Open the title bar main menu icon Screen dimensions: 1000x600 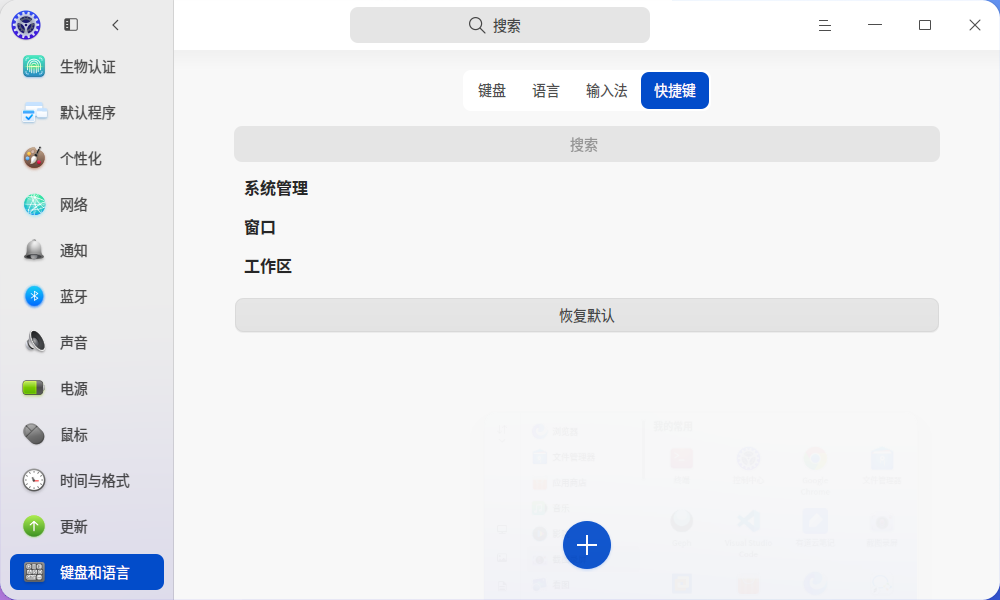[825, 26]
